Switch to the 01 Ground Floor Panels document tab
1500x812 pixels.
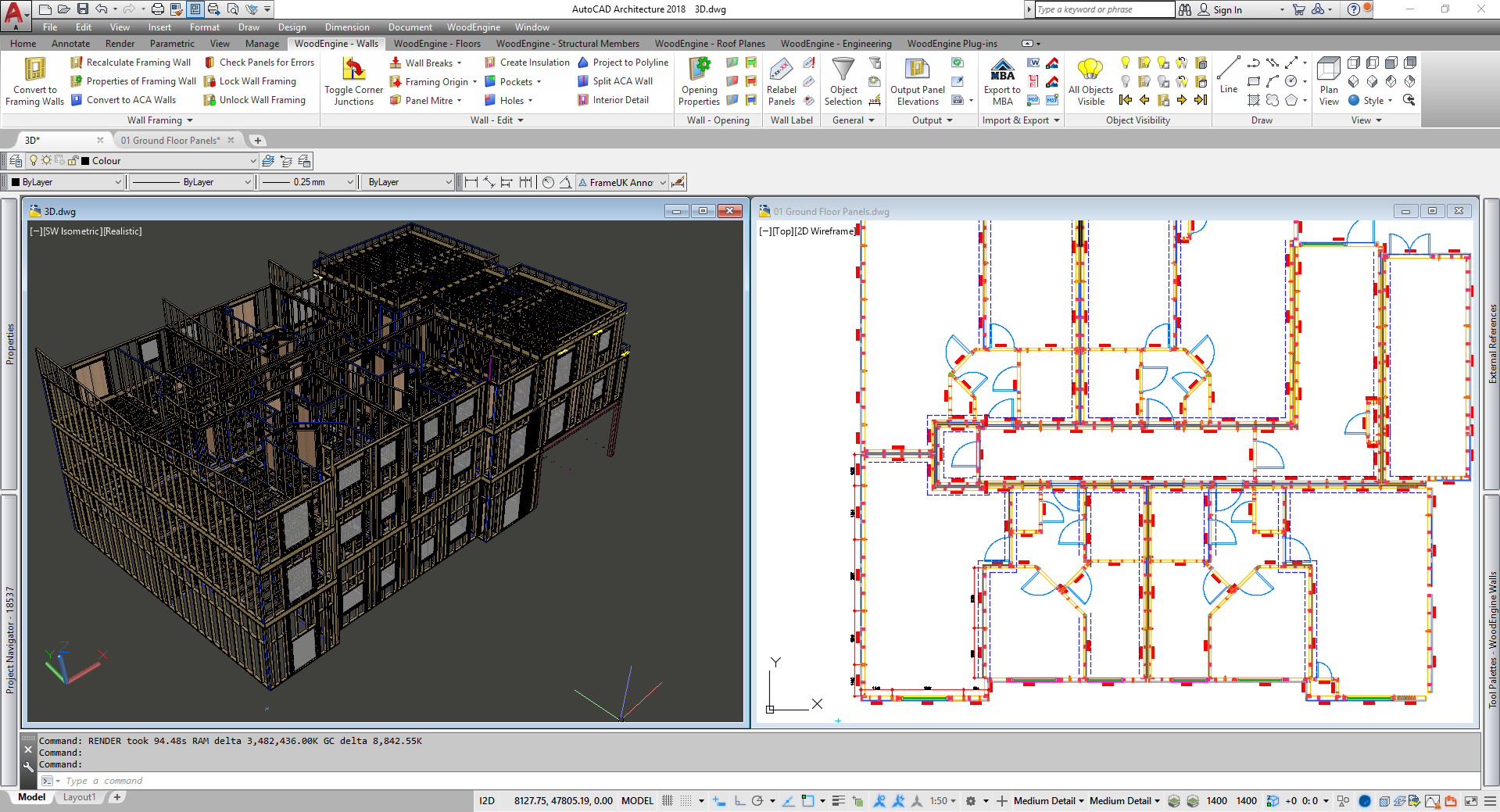point(170,141)
